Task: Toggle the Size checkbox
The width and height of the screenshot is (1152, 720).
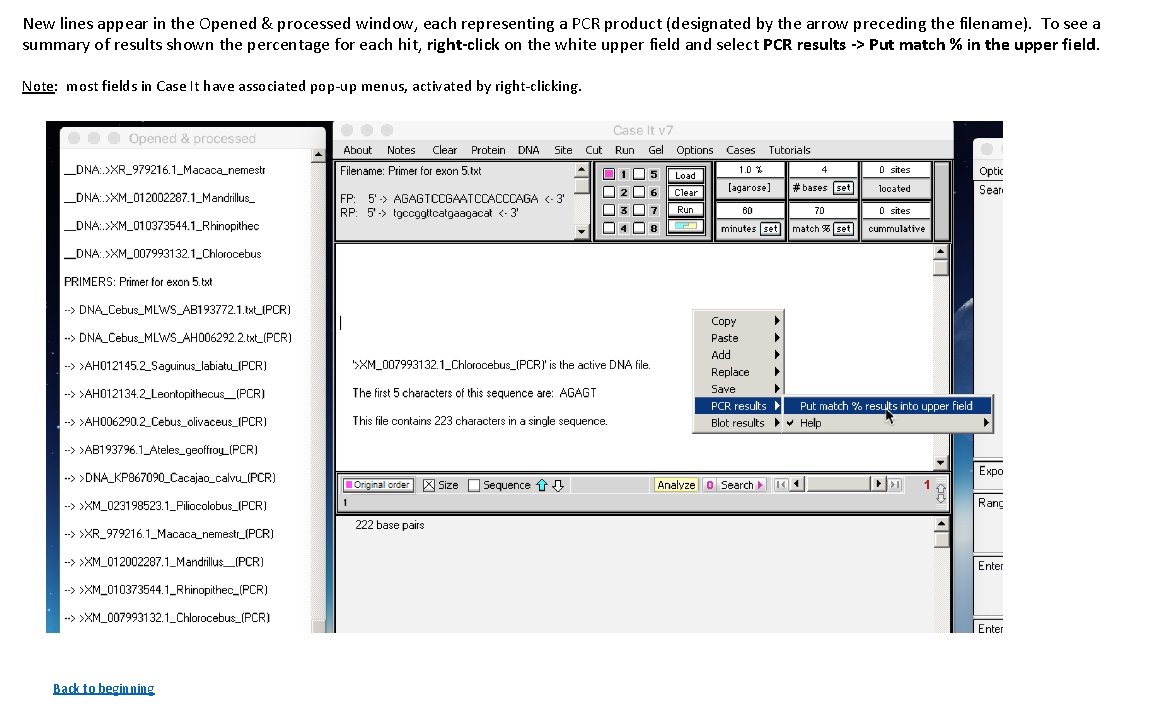Action: point(429,485)
